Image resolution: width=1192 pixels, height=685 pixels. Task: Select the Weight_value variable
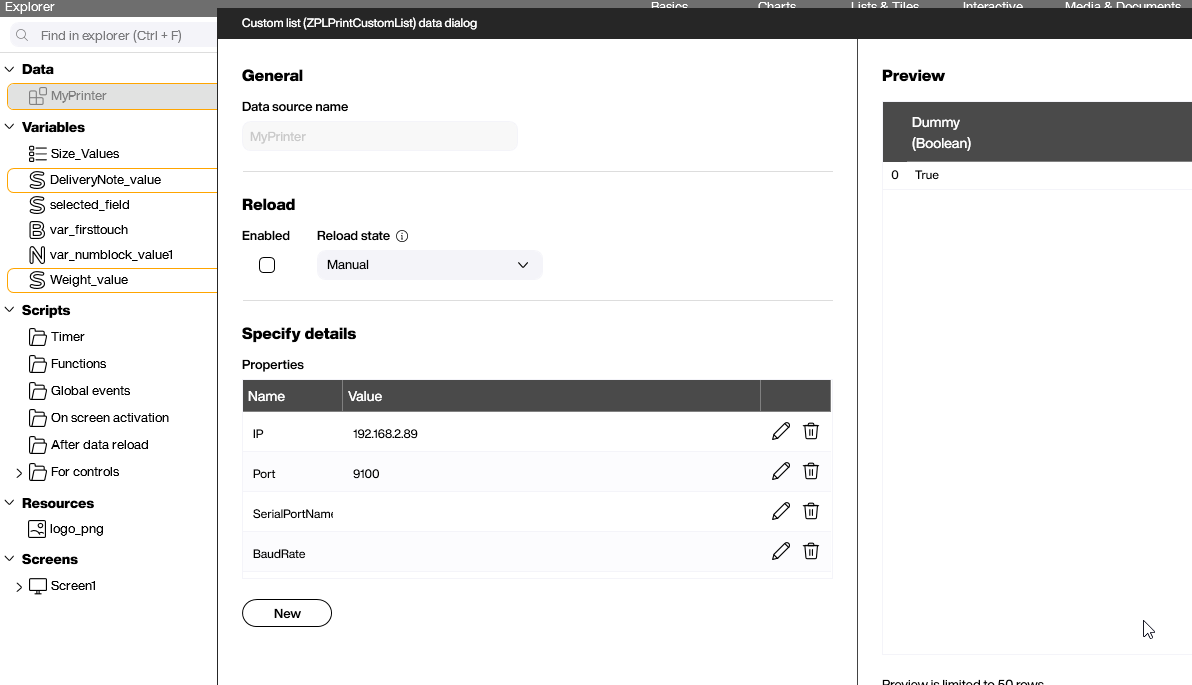click(x=89, y=280)
